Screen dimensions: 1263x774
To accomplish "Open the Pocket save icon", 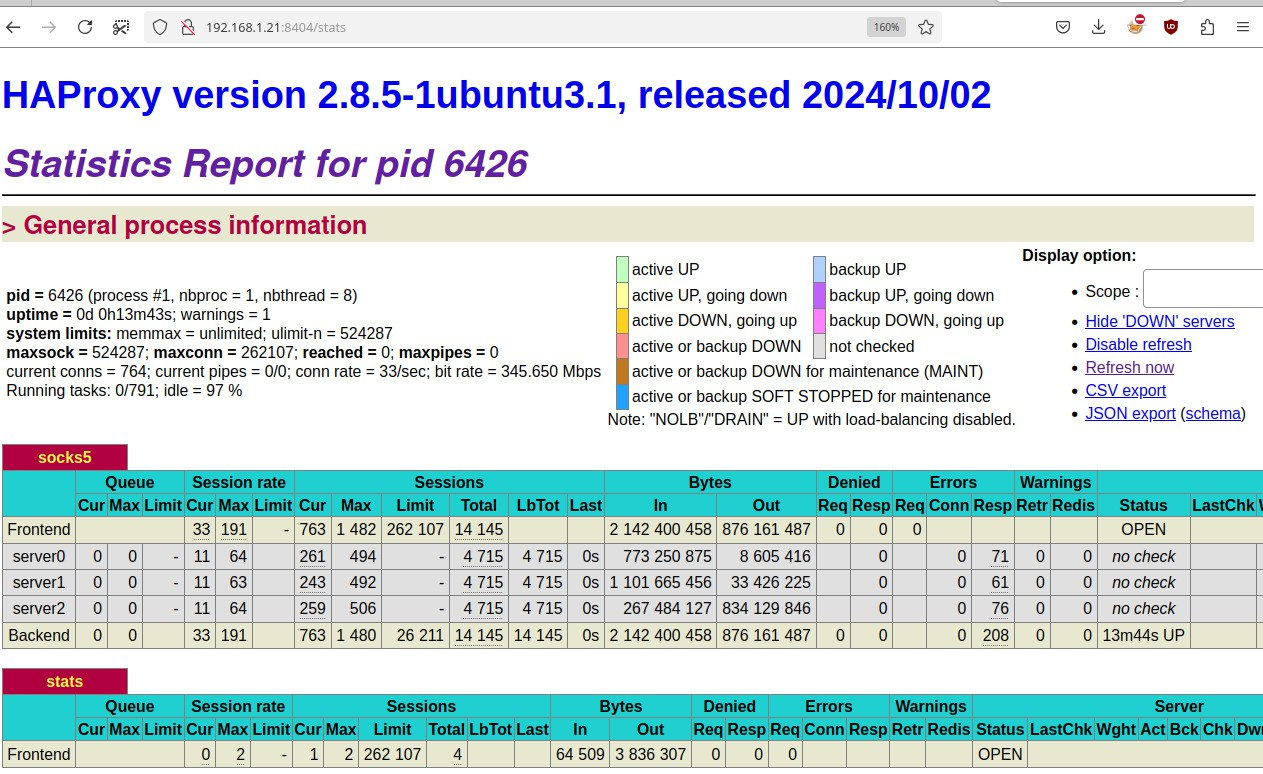I will click(1064, 27).
